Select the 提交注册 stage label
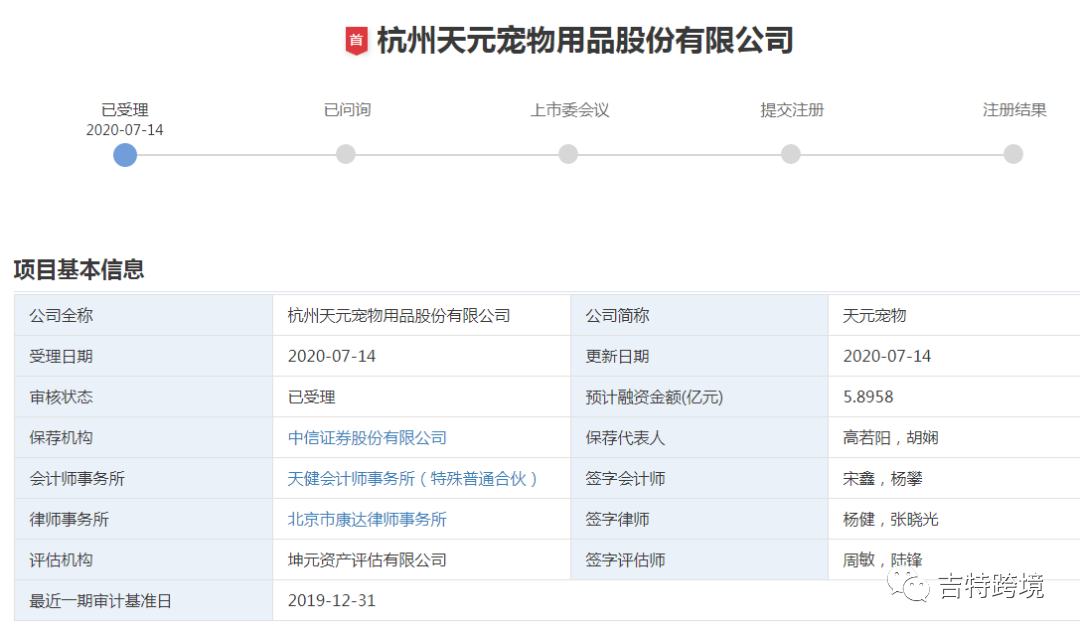 tap(790, 110)
